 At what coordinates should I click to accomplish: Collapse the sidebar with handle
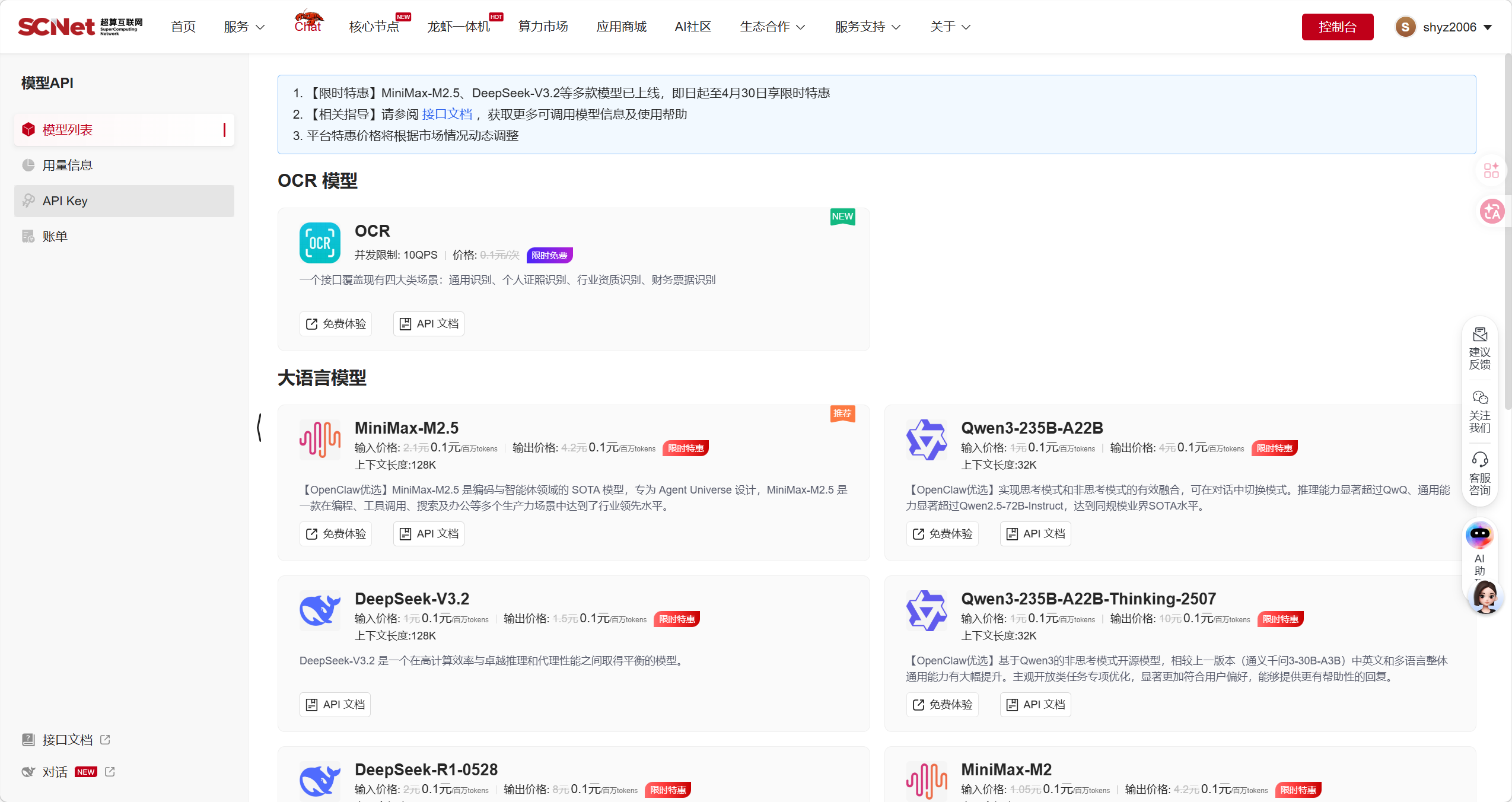259,428
